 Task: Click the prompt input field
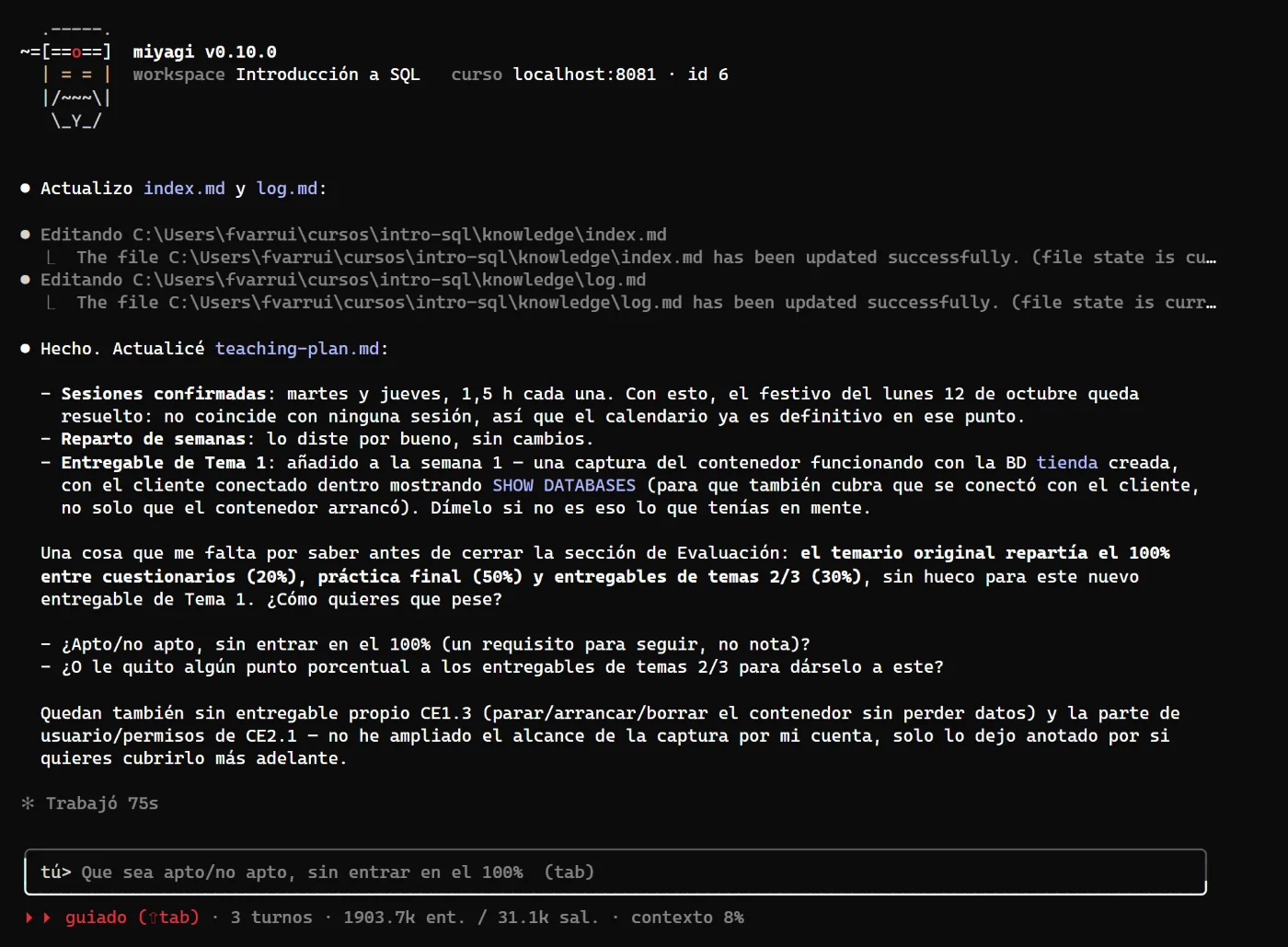click(615, 872)
